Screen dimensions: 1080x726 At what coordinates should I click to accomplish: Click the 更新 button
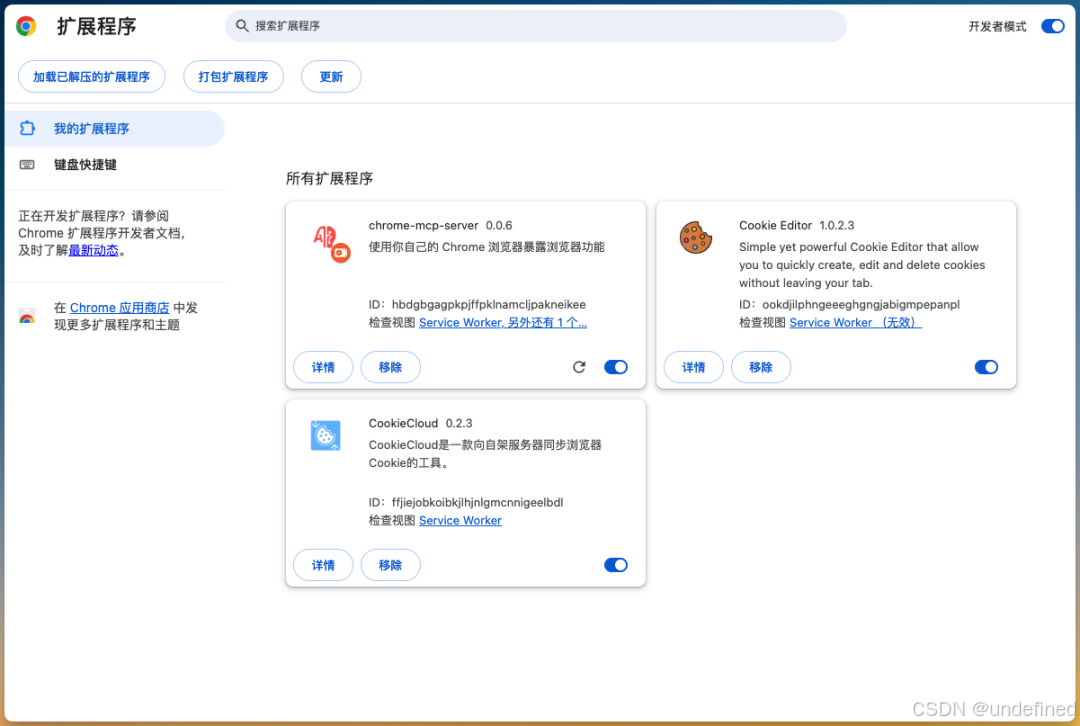pyautogui.click(x=331, y=76)
